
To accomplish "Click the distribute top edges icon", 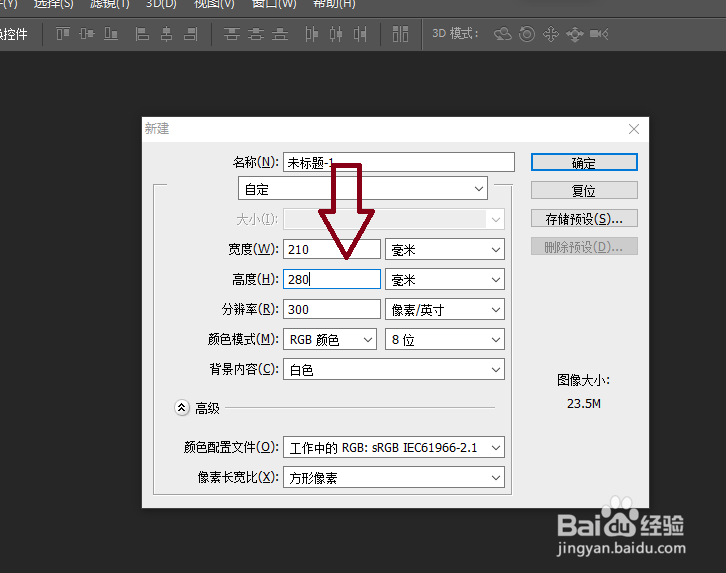I will click(232, 34).
